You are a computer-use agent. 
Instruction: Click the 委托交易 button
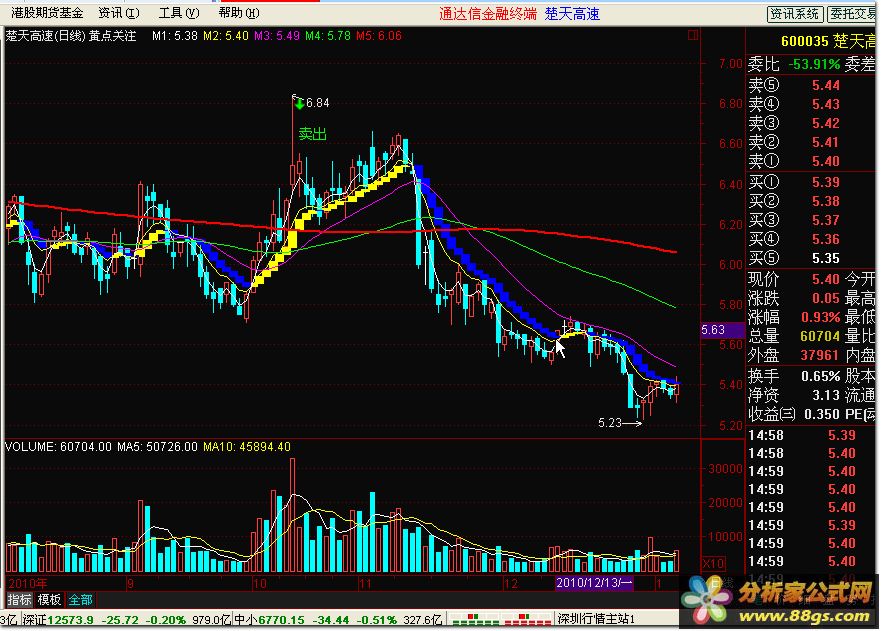853,14
